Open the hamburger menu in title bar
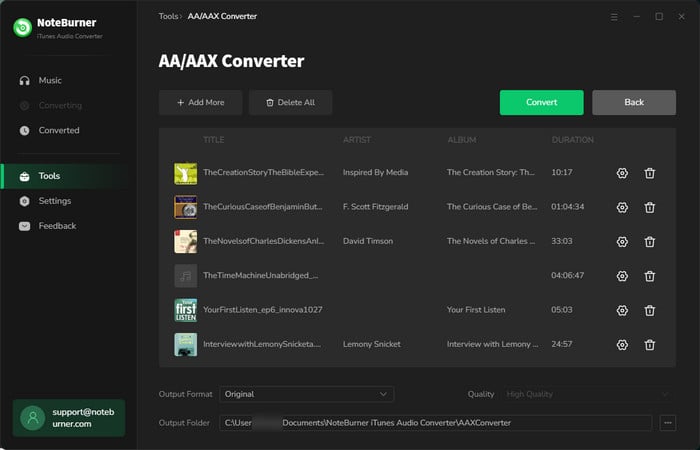This screenshot has width=700, height=450. (614, 17)
